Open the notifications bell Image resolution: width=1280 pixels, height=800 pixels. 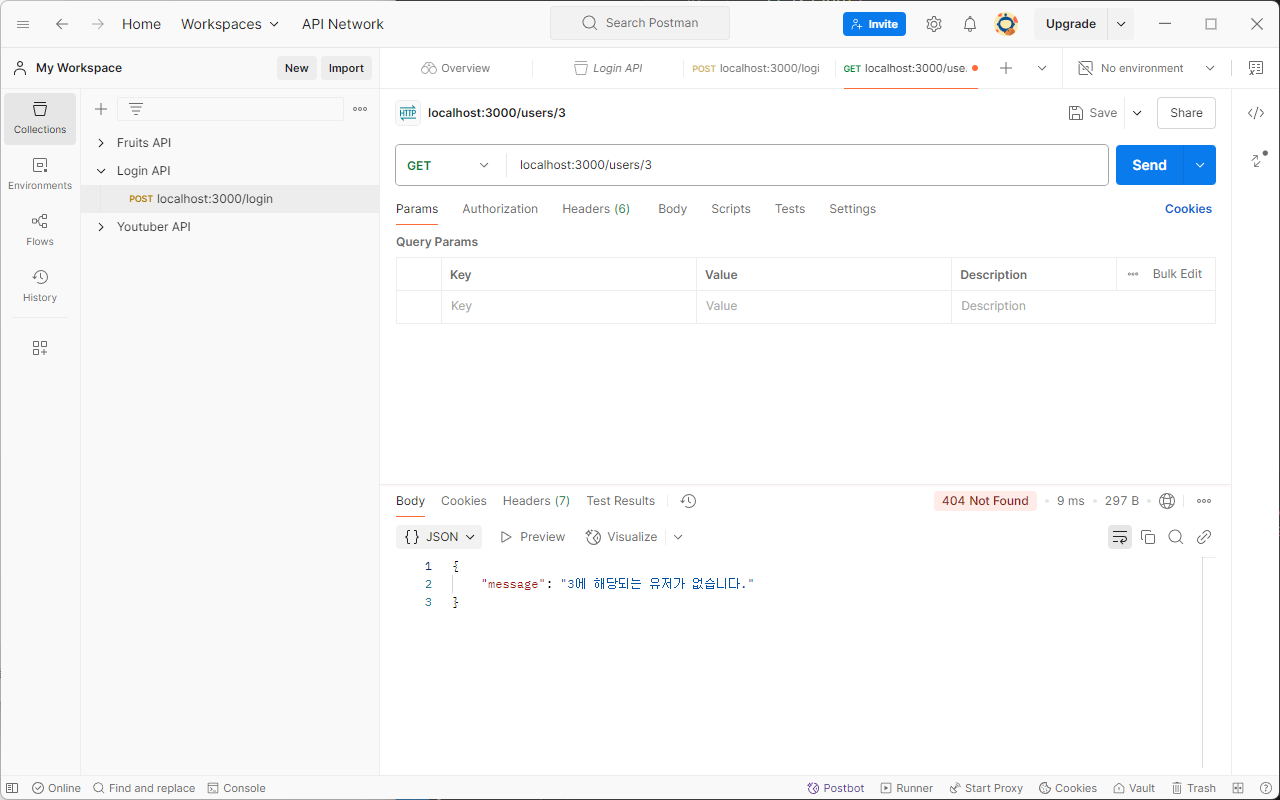(970, 24)
